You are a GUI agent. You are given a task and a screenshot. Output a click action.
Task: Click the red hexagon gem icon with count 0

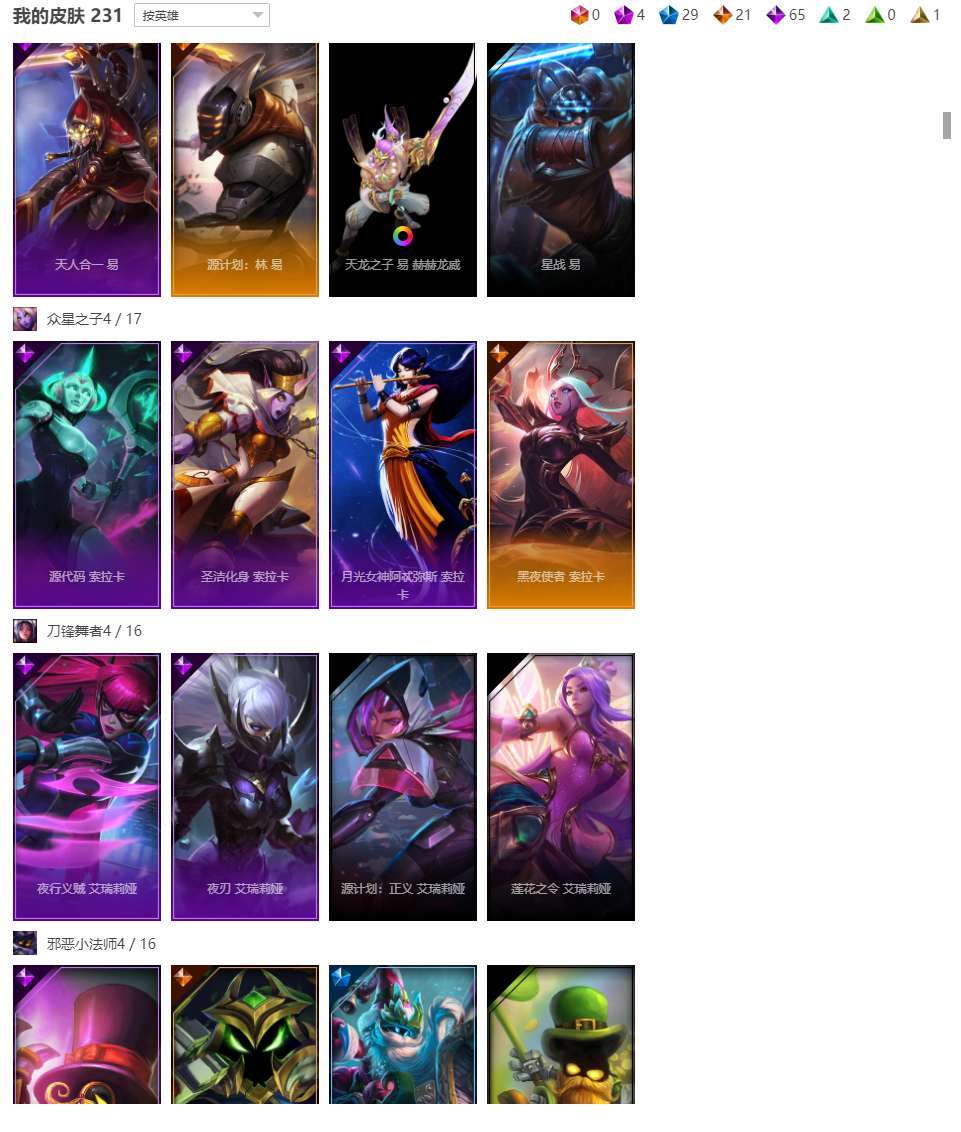pos(579,14)
